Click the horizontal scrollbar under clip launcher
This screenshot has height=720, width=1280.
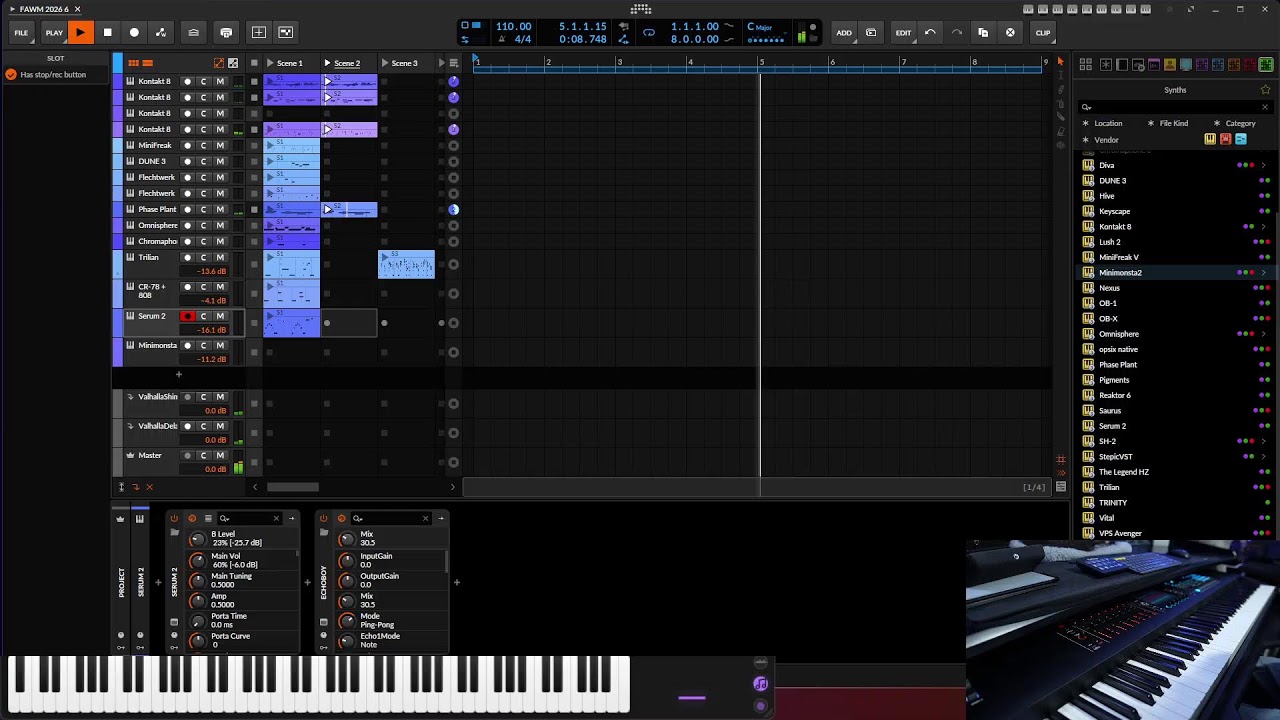(293, 487)
